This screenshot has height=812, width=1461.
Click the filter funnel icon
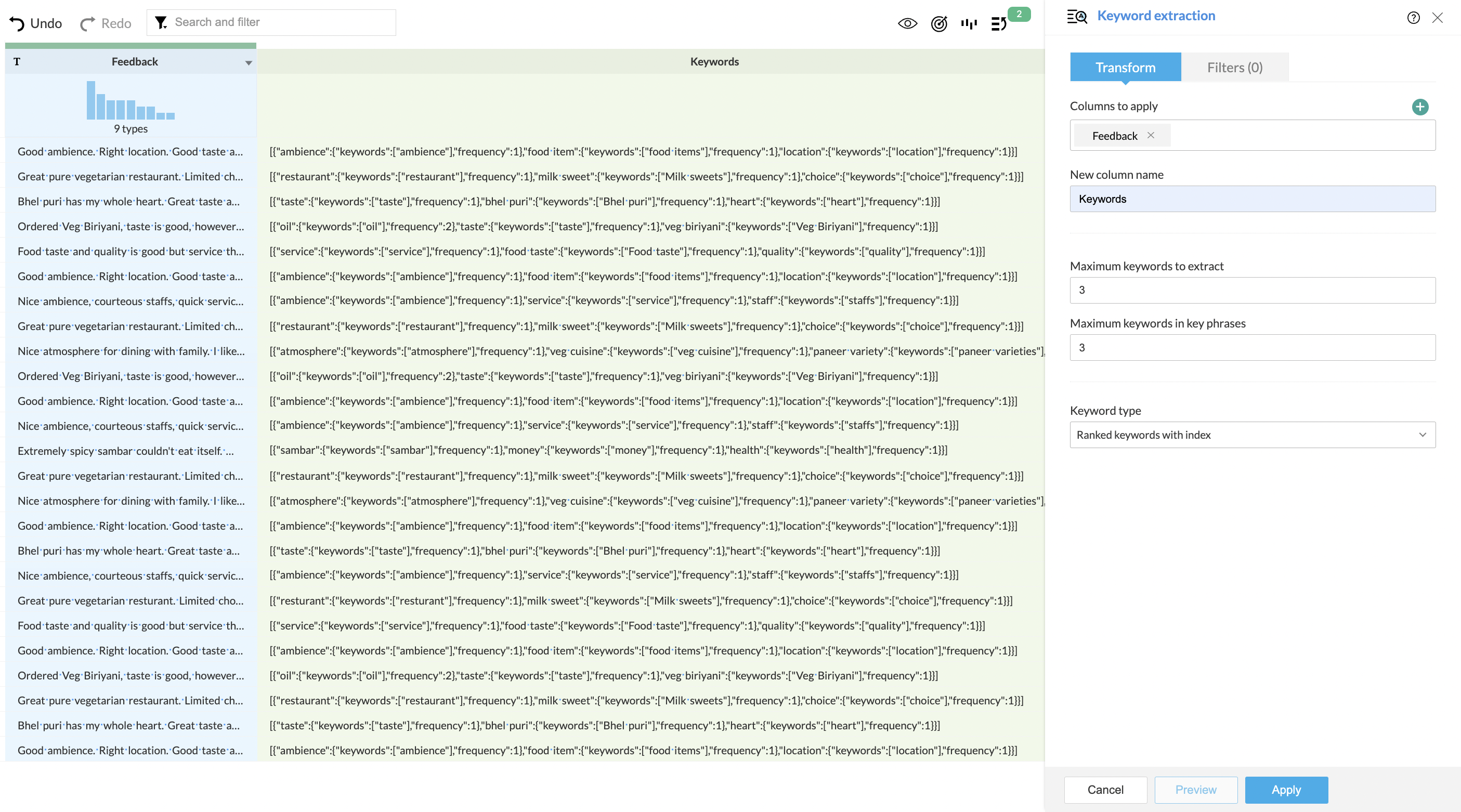coord(161,22)
